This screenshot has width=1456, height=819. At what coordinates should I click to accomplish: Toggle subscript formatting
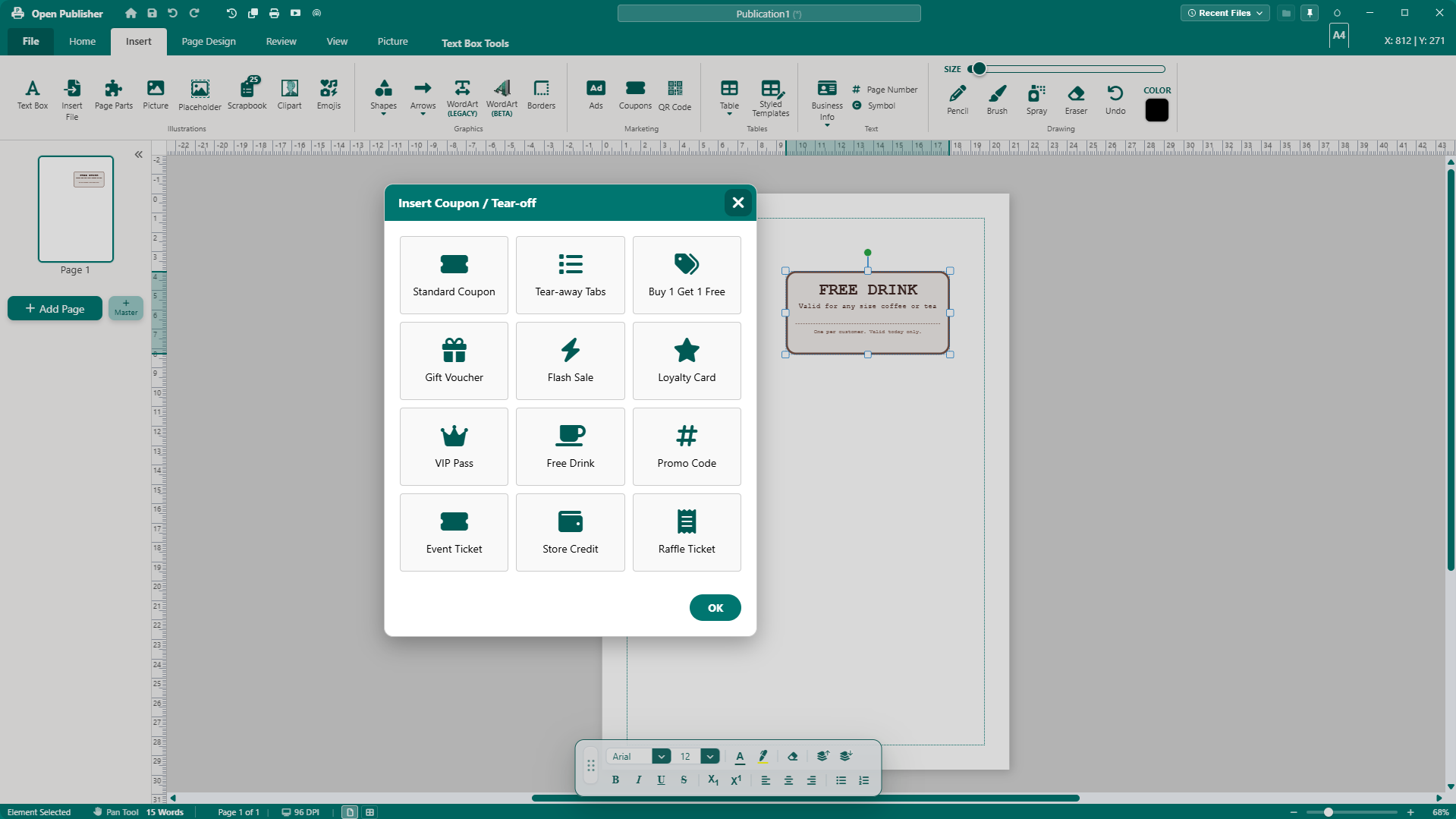pos(712,780)
